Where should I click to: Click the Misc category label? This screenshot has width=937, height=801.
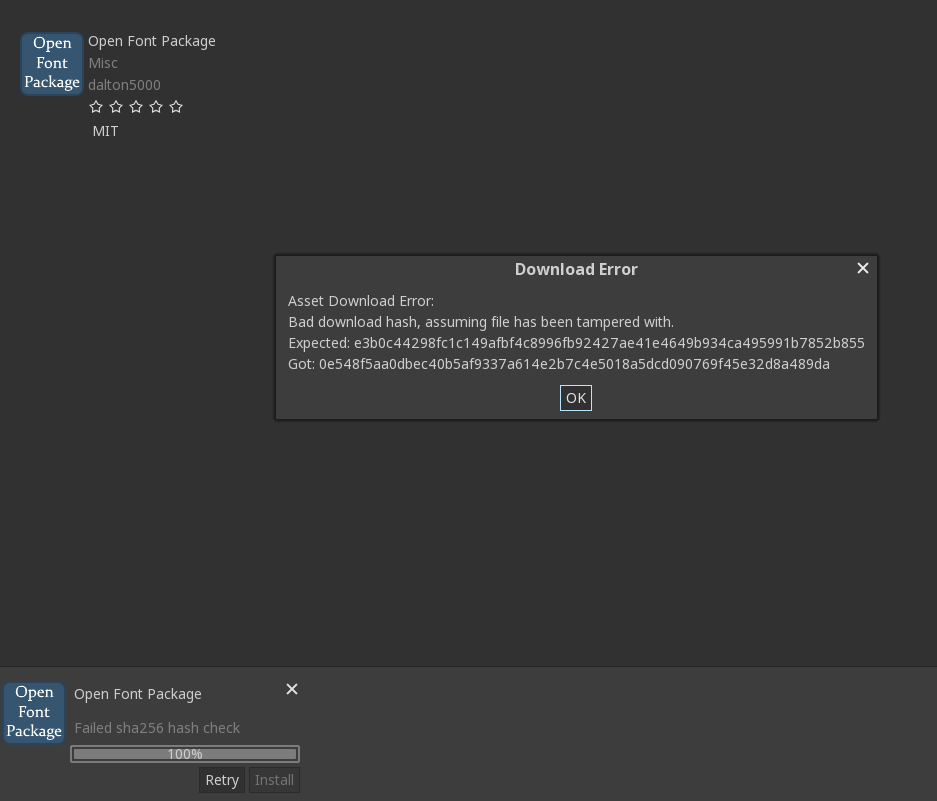[103, 63]
